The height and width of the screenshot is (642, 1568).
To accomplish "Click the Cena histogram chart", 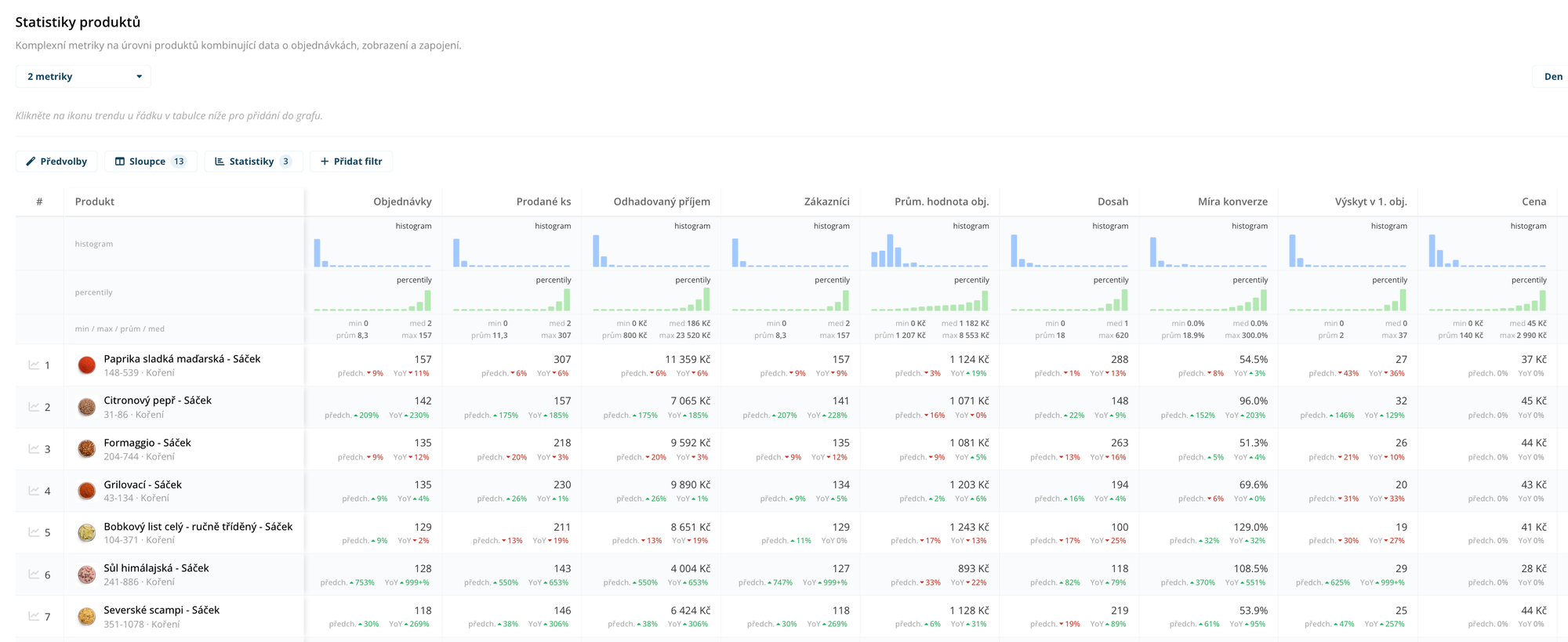I will 1487,251.
